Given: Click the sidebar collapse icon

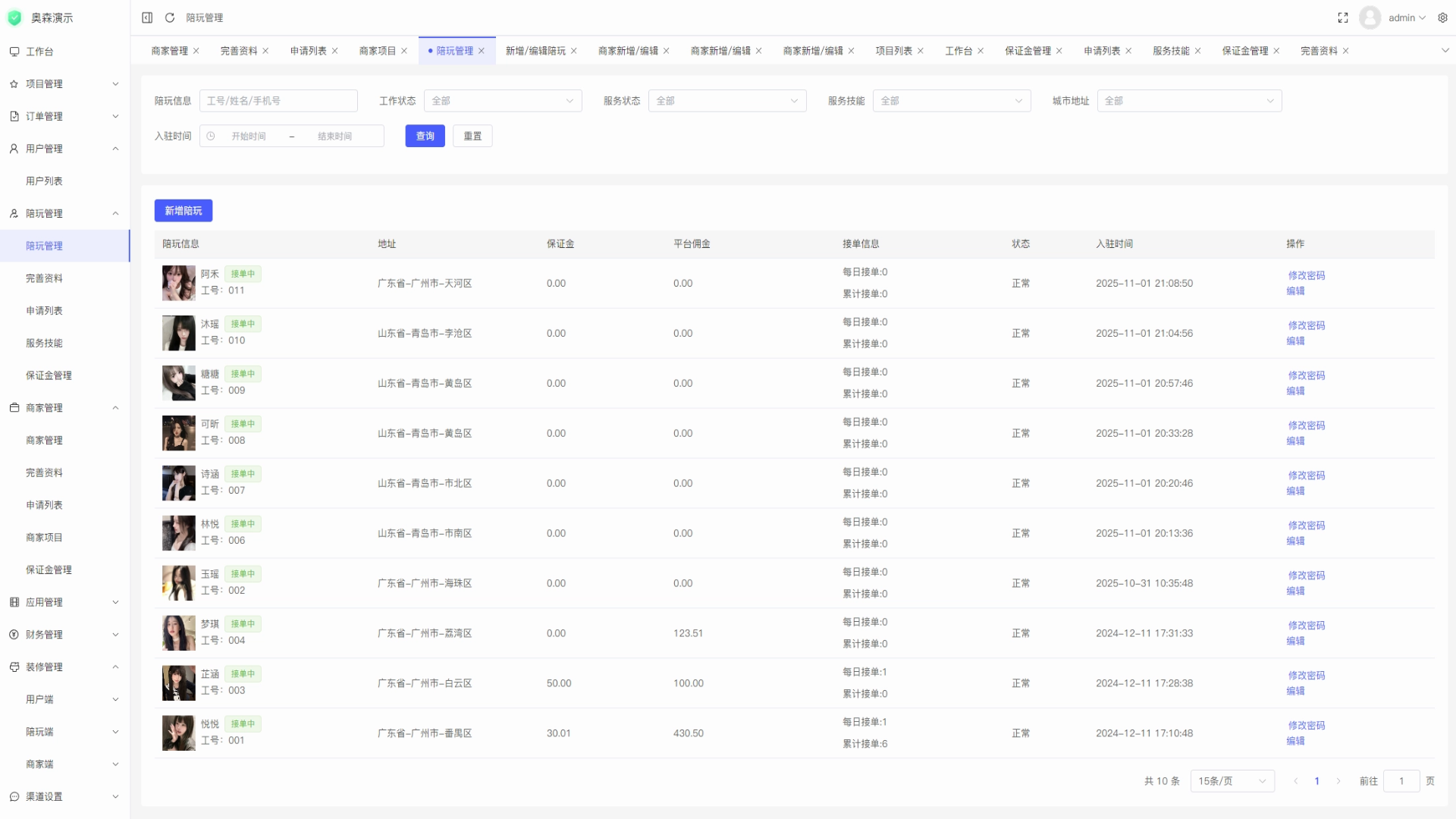Looking at the screenshot, I should click(x=147, y=17).
